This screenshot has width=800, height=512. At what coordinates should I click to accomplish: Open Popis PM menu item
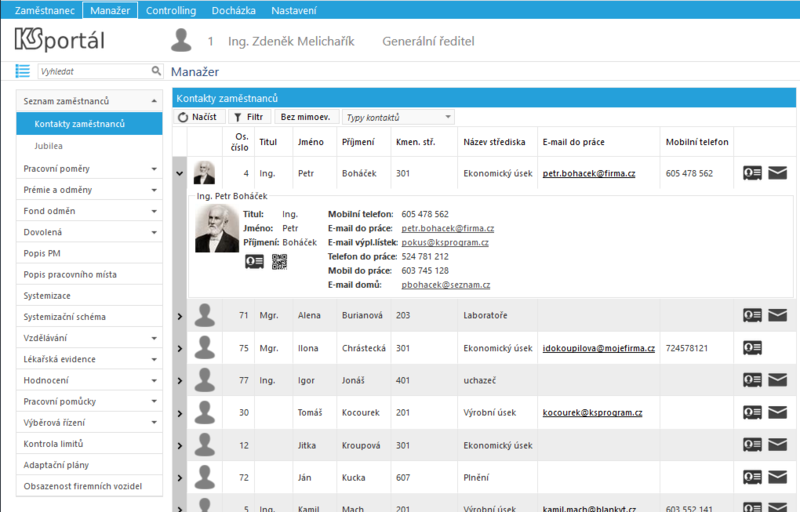[89, 253]
